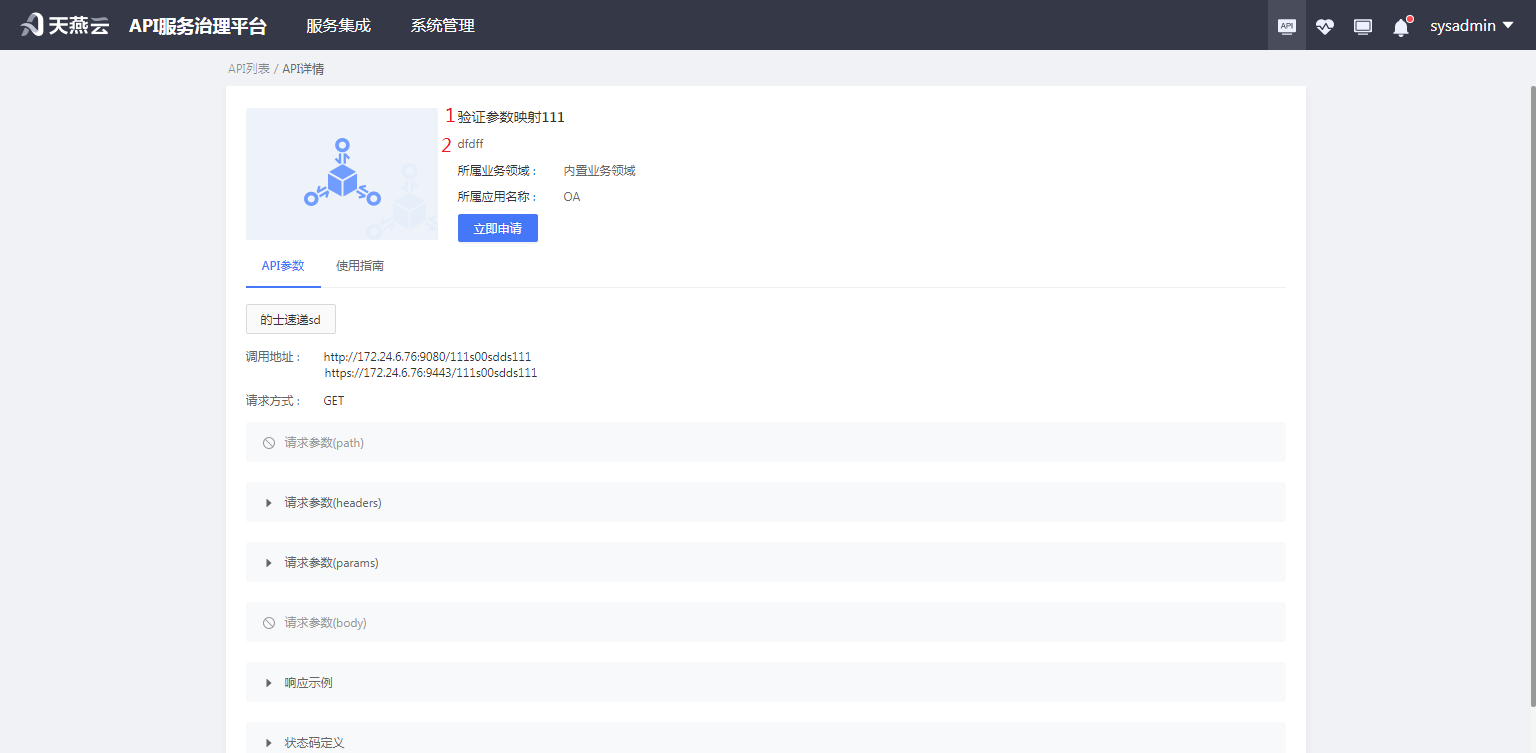Click the red notification badge on the bell
The width and height of the screenshot is (1536, 753).
click(1408, 17)
